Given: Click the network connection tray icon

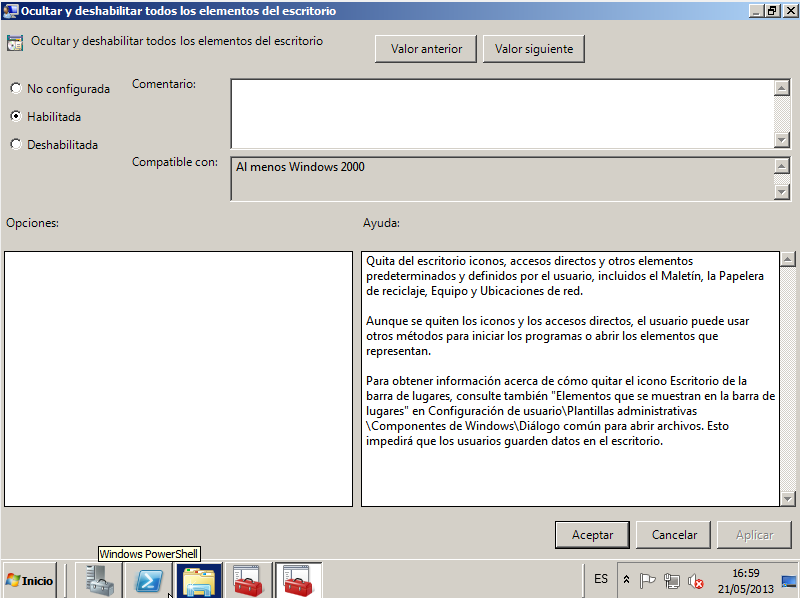Looking at the screenshot, I should [671, 580].
